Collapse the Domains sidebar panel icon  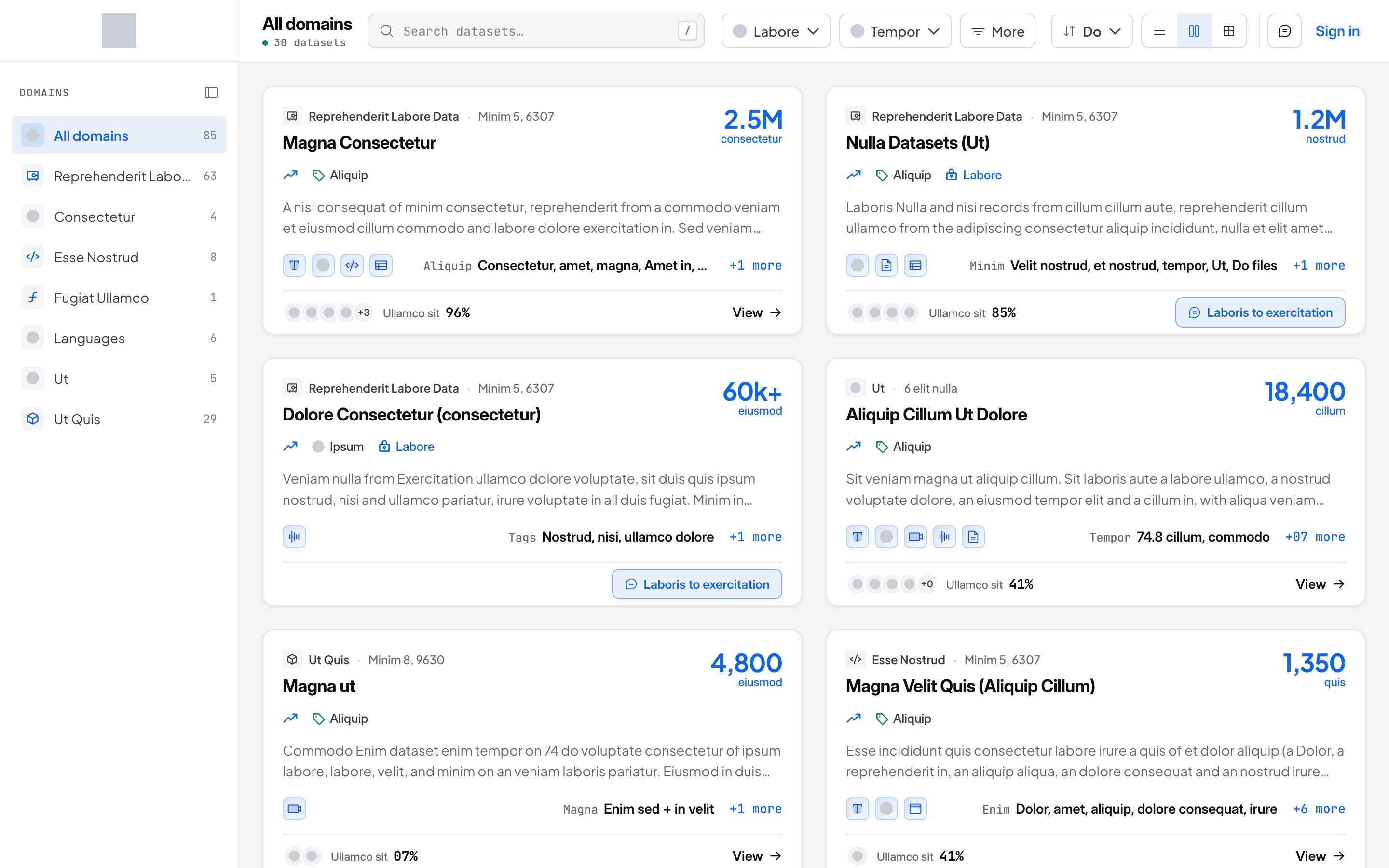pyautogui.click(x=211, y=93)
